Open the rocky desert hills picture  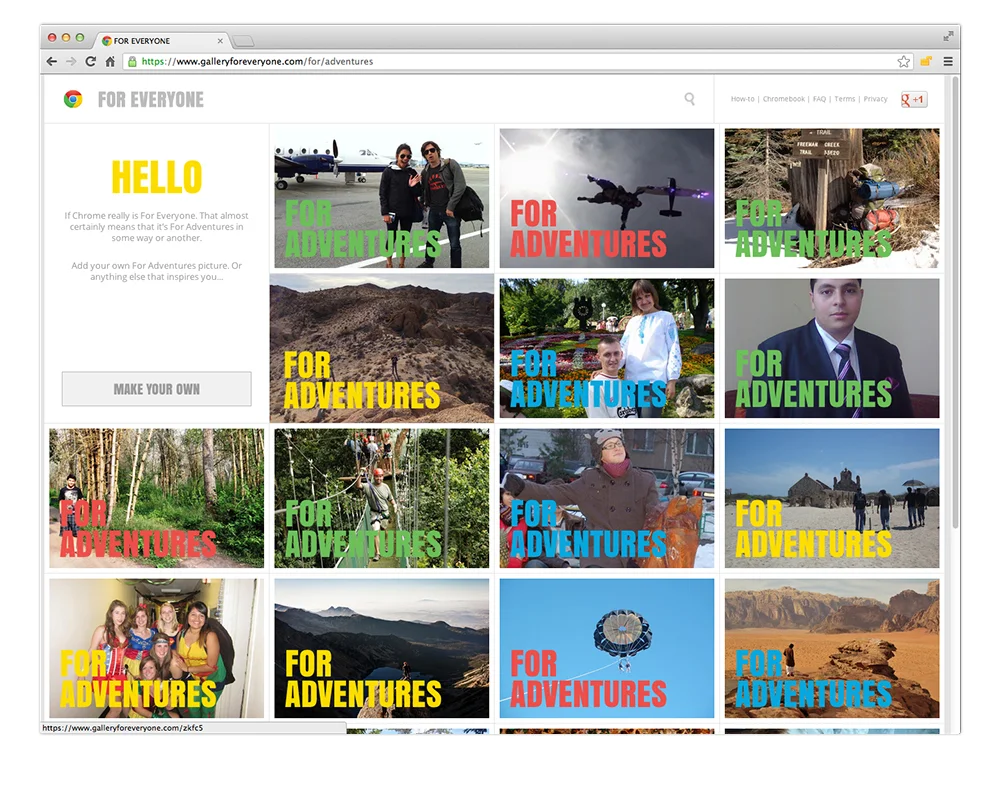(381, 348)
